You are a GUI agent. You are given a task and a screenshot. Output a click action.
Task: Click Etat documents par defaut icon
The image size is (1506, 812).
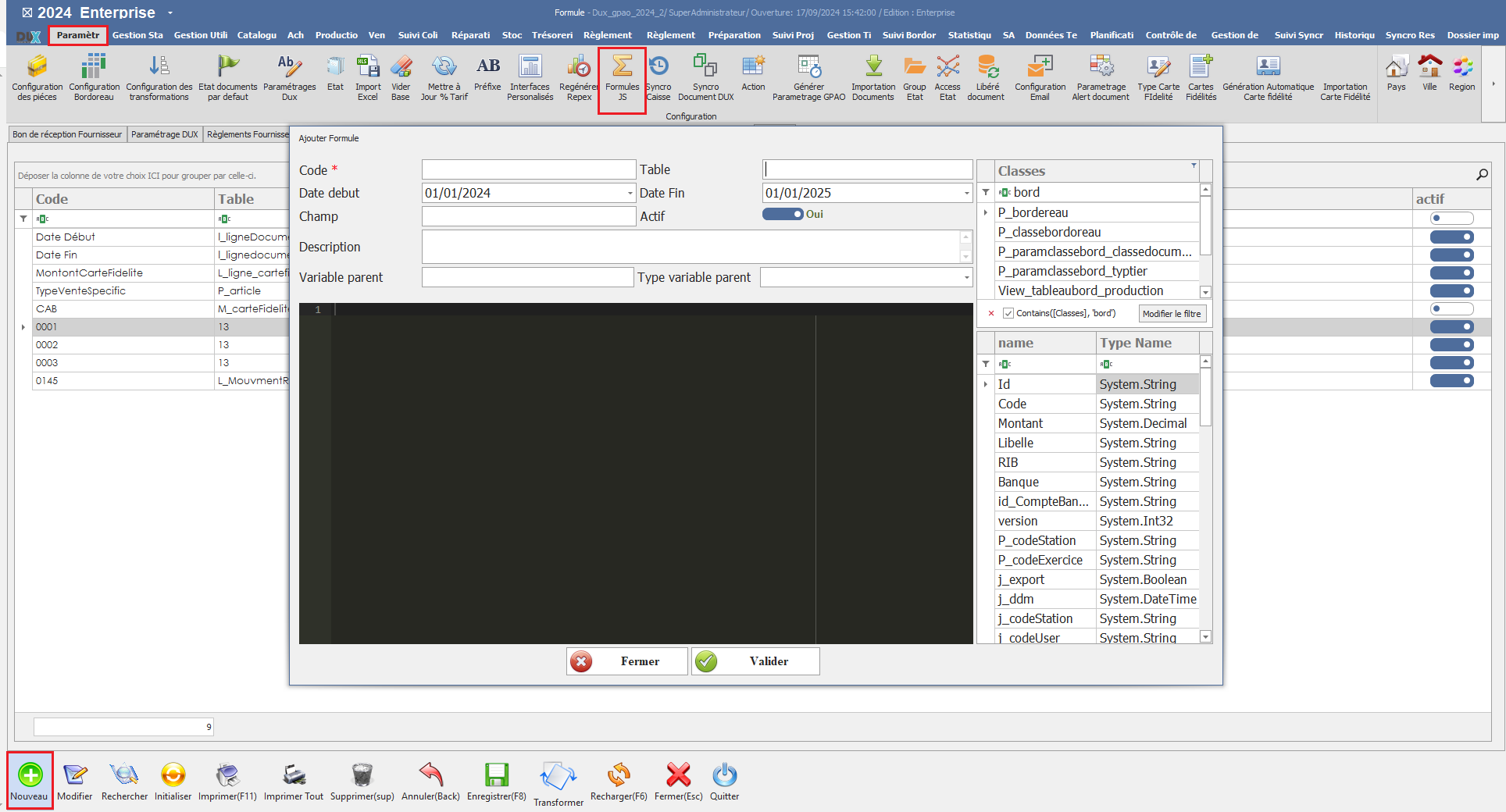(x=227, y=78)
